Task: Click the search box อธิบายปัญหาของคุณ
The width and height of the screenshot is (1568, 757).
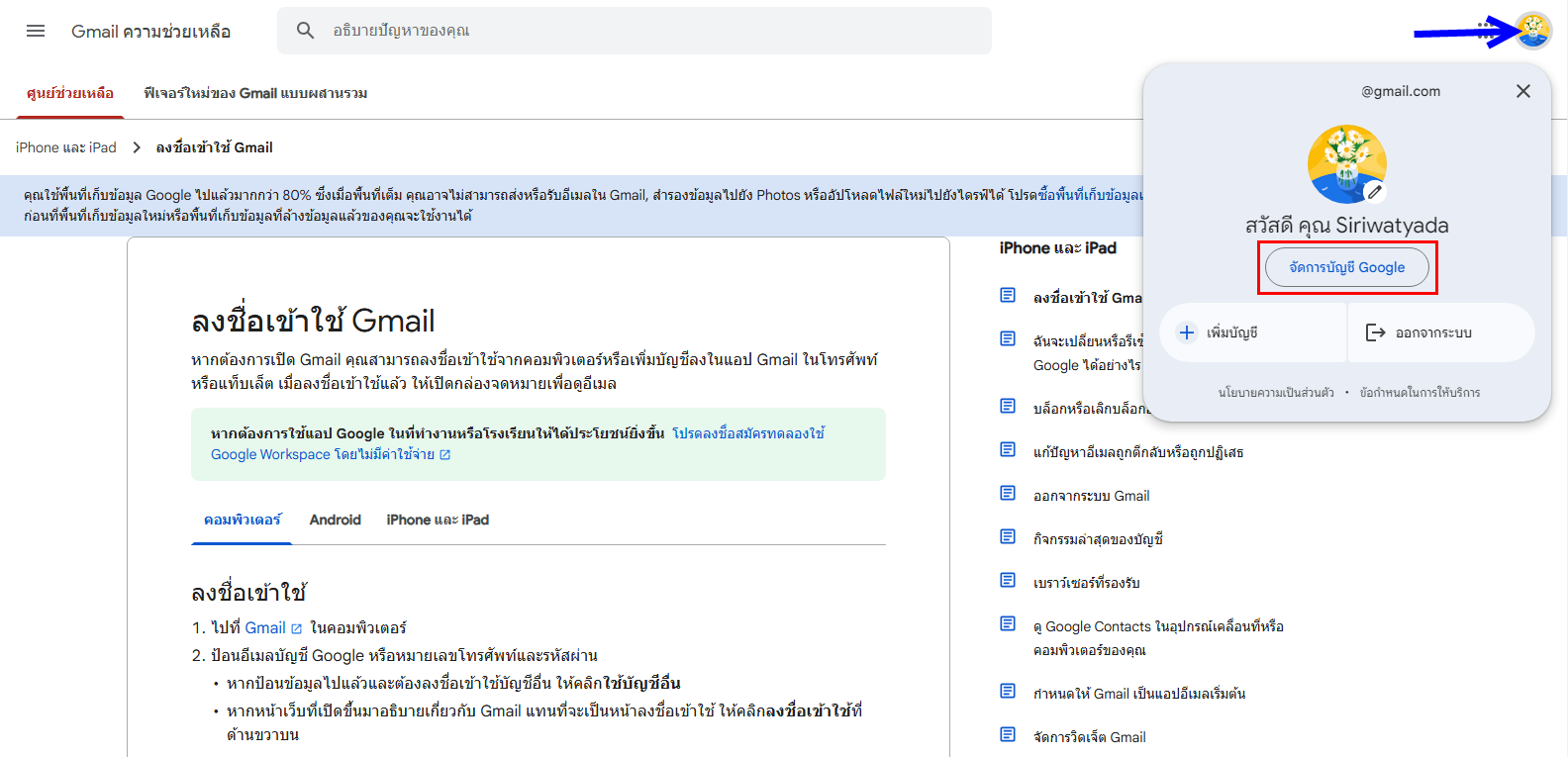Action: click(x=634, y=31)
